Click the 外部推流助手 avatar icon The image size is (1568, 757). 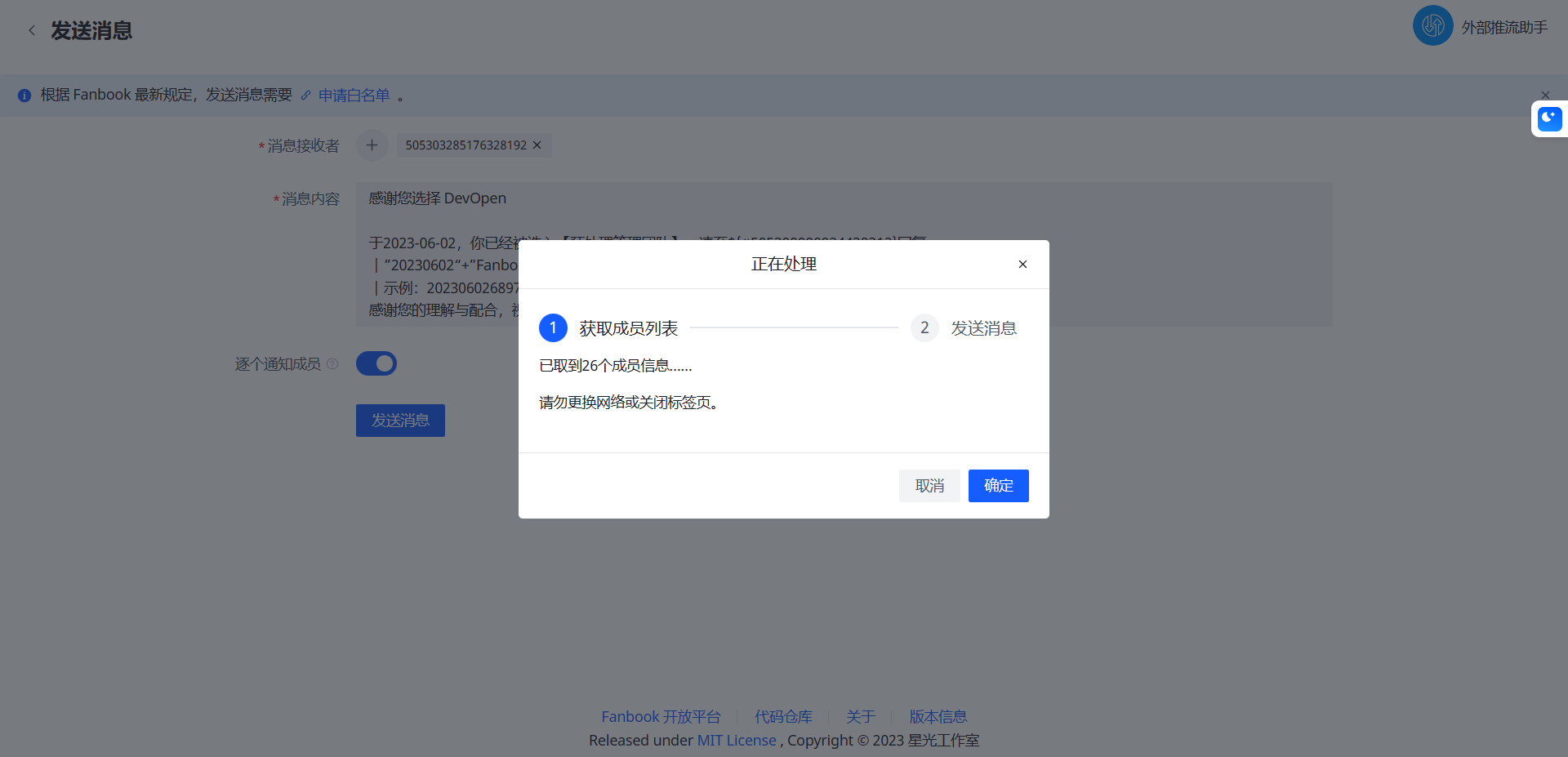[x=1432, y=25]
